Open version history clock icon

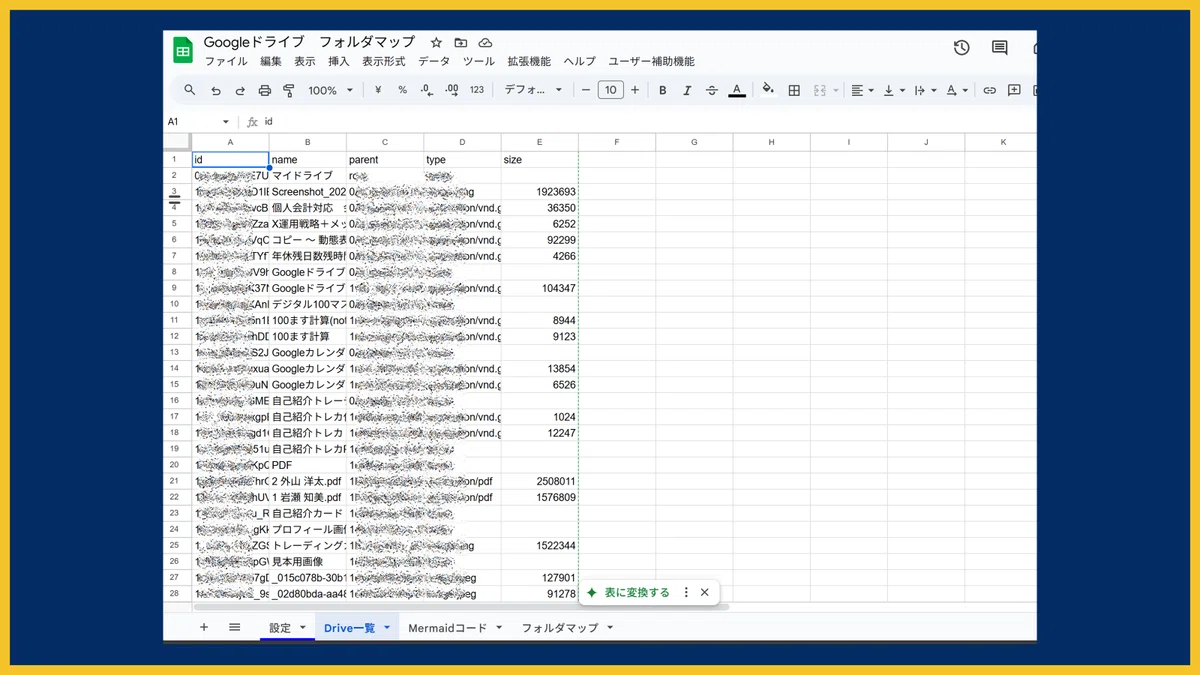click(x=961, y=48)
